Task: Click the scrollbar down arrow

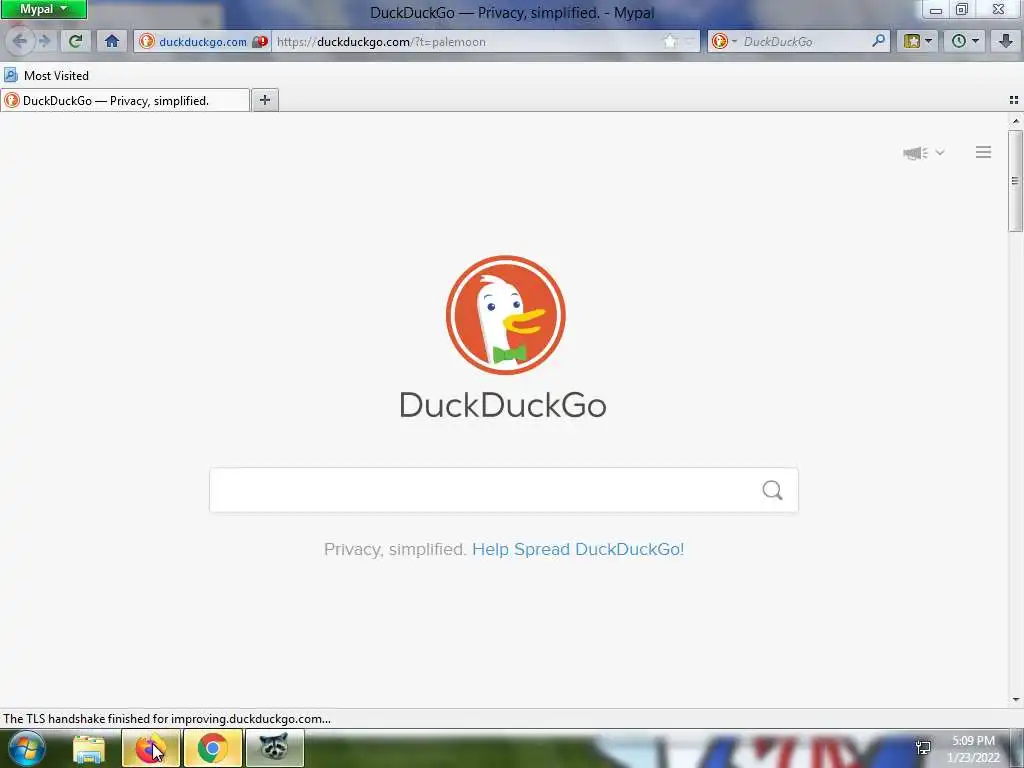Action: point(1015,699)
